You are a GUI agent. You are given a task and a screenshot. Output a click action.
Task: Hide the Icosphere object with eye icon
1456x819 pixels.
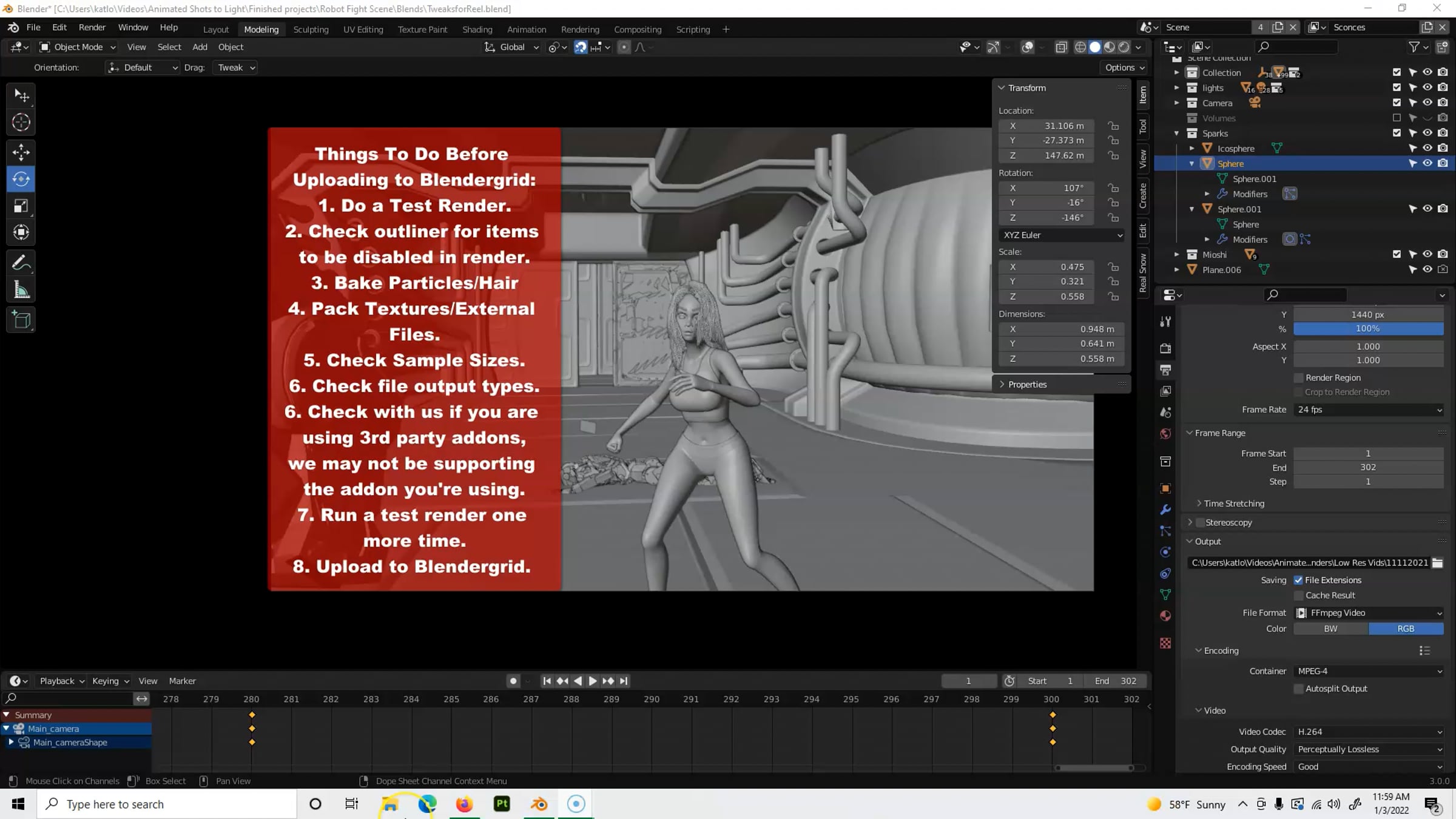pyautogui.click(x=1427, y=148)
